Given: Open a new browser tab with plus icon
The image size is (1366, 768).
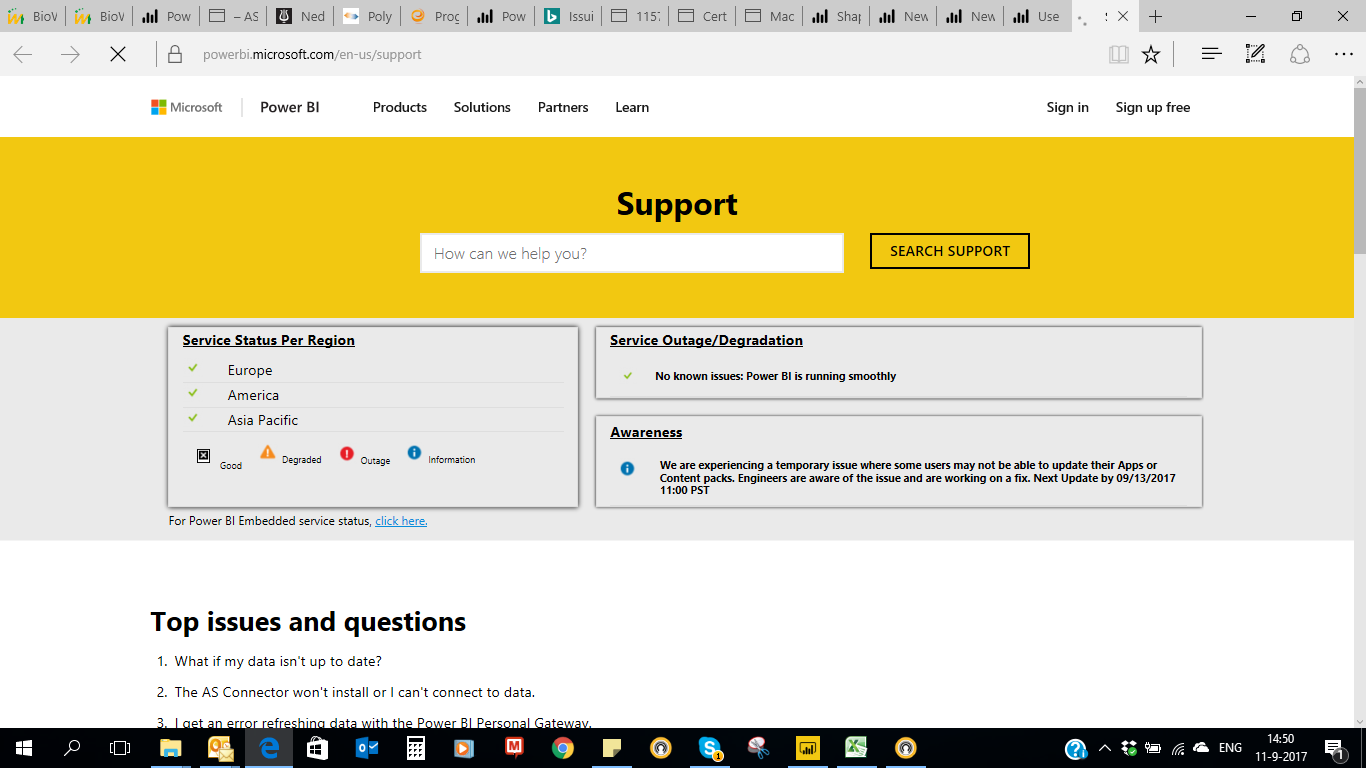Looking at the screenshot, I should coord(1155,16).
